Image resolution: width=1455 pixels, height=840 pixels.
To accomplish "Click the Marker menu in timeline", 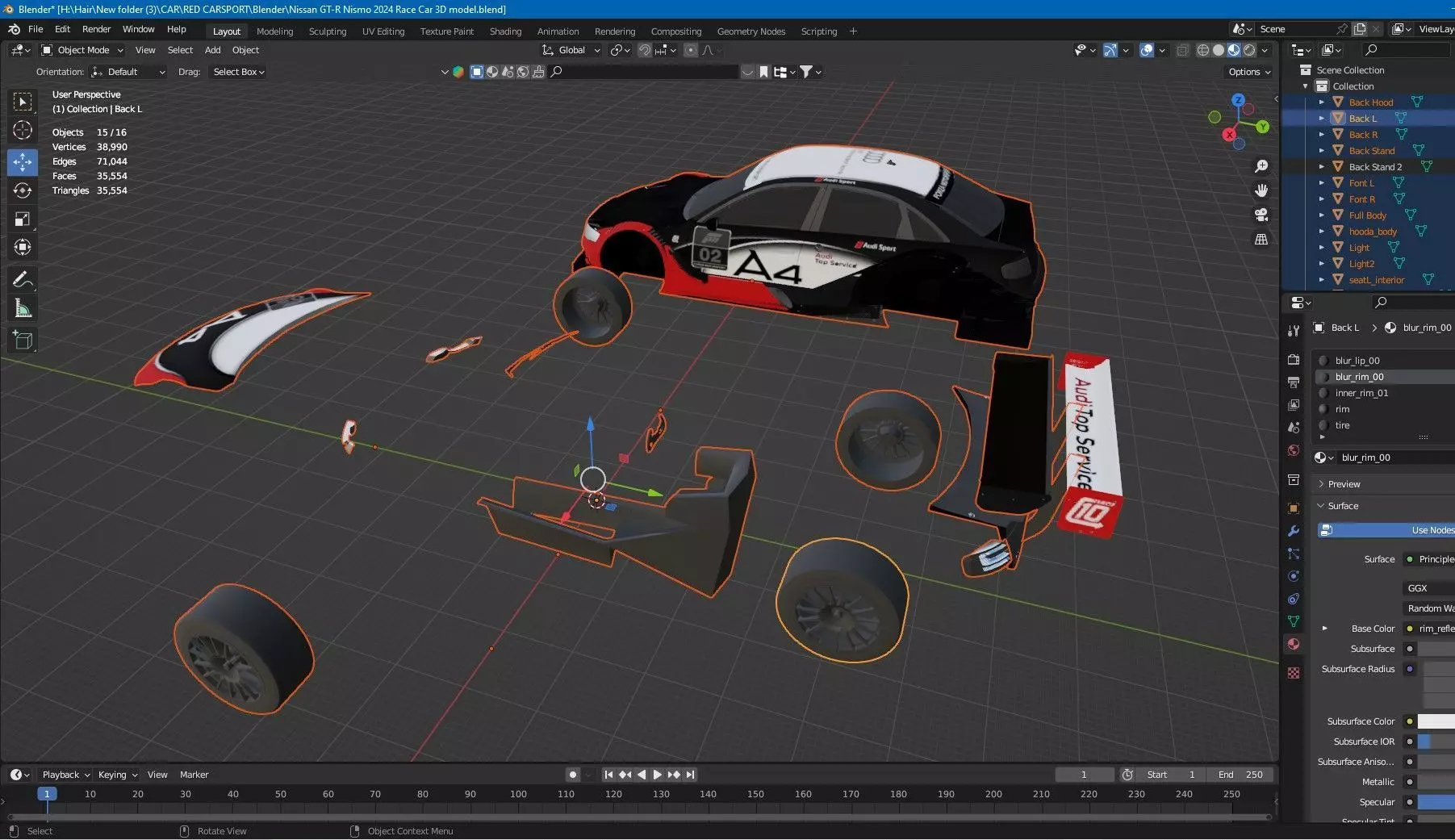I will (x=194, y=775).
